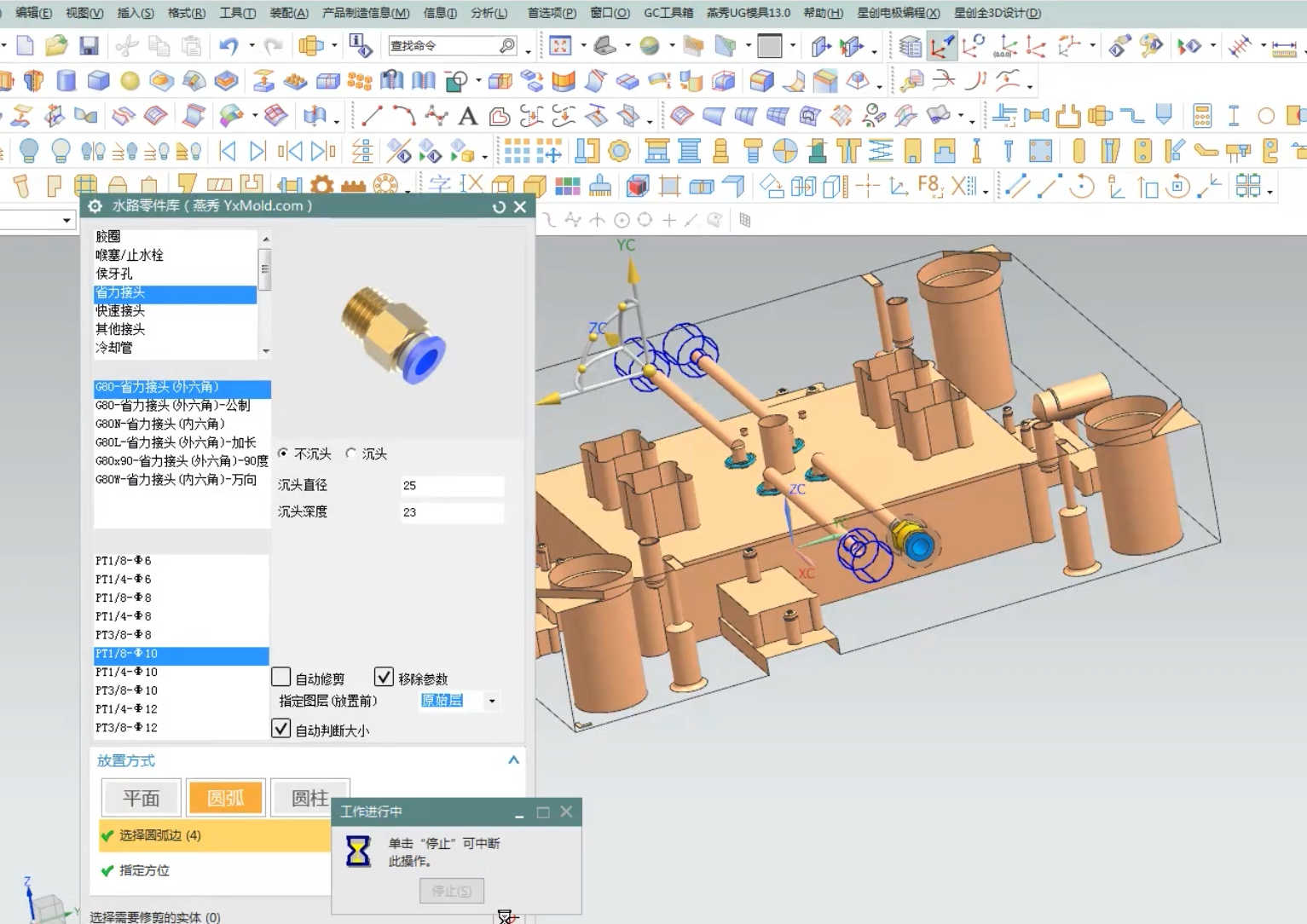Open the dropdown arrow next to the Fit view icon
Image resolution: width=1307 pixels, height=924 pixels.
tap(583, 46)
